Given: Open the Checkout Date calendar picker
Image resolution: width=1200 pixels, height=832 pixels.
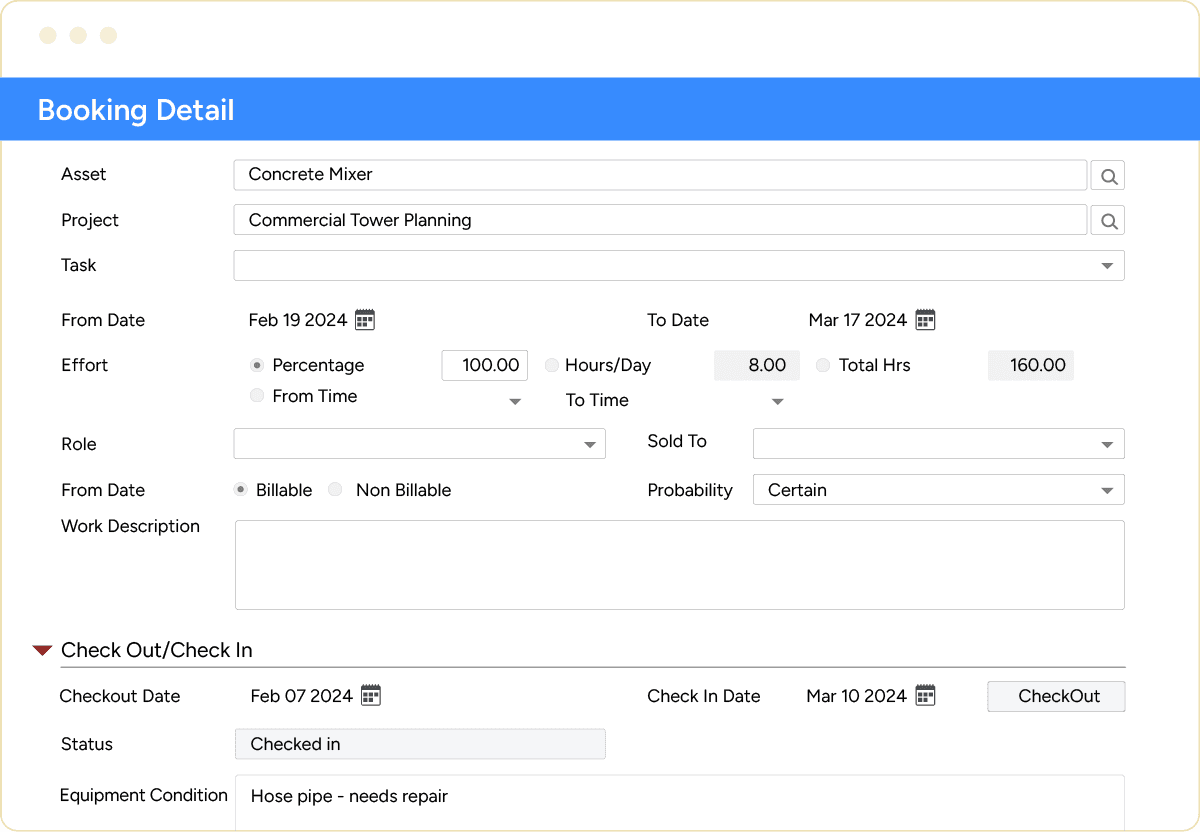Looking at the screenshot, I should 371,695.
